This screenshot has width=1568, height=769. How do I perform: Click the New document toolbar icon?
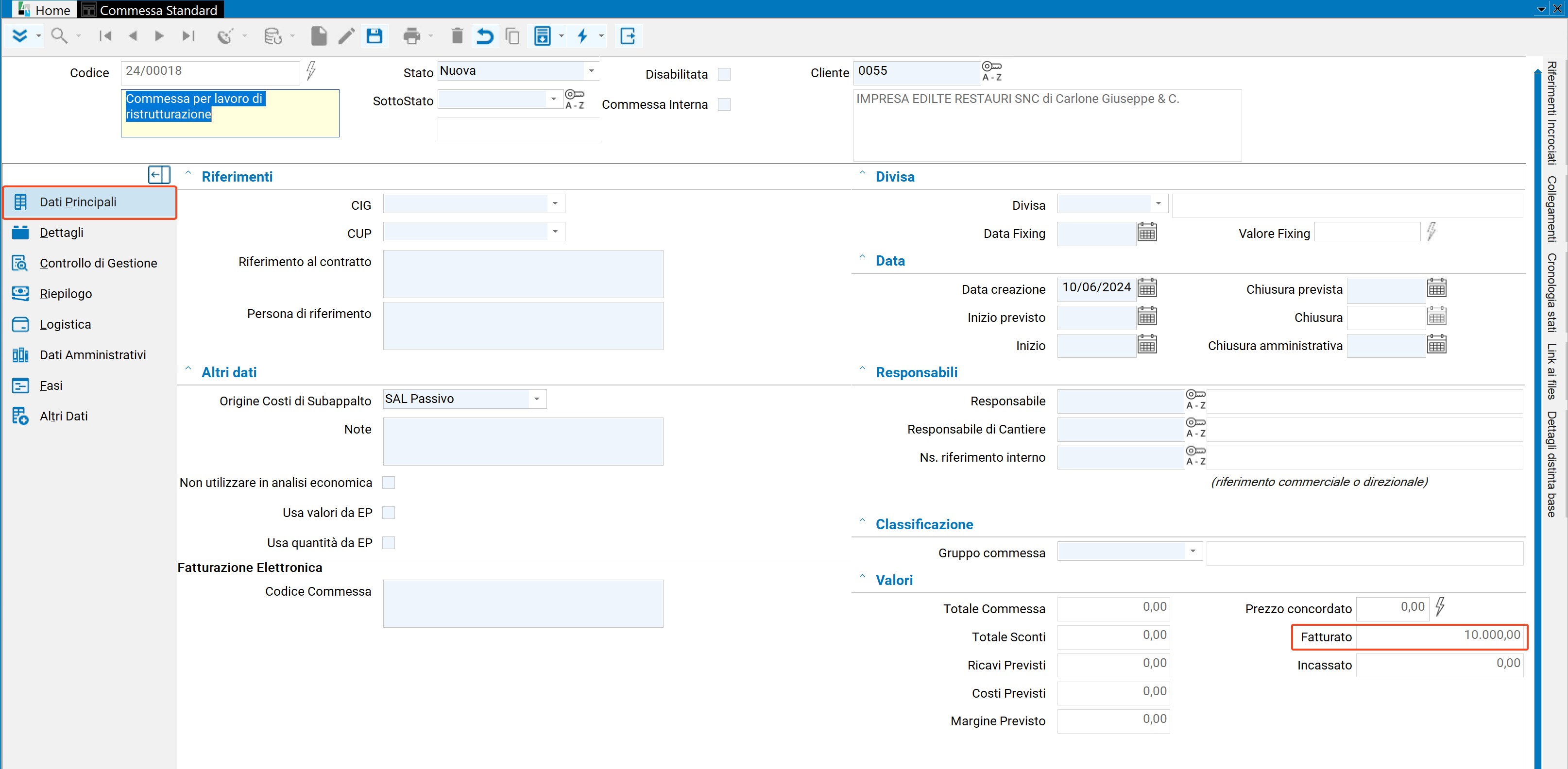pos(318,36)
